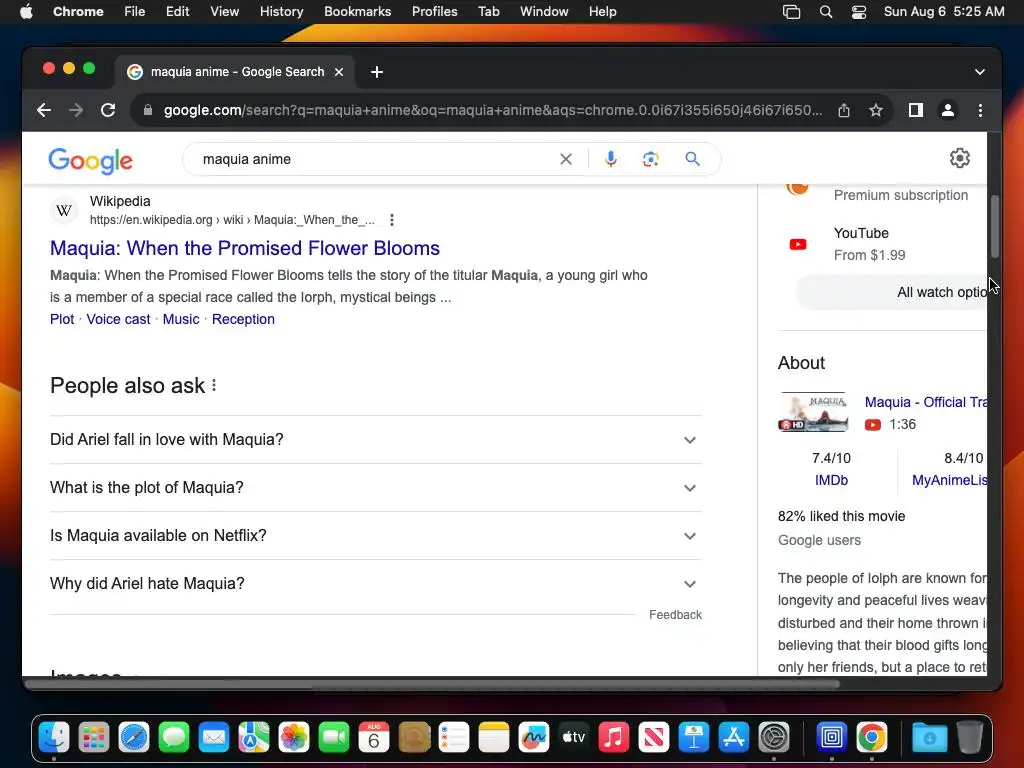Submit search with magnifier icon

coord(692,159)
